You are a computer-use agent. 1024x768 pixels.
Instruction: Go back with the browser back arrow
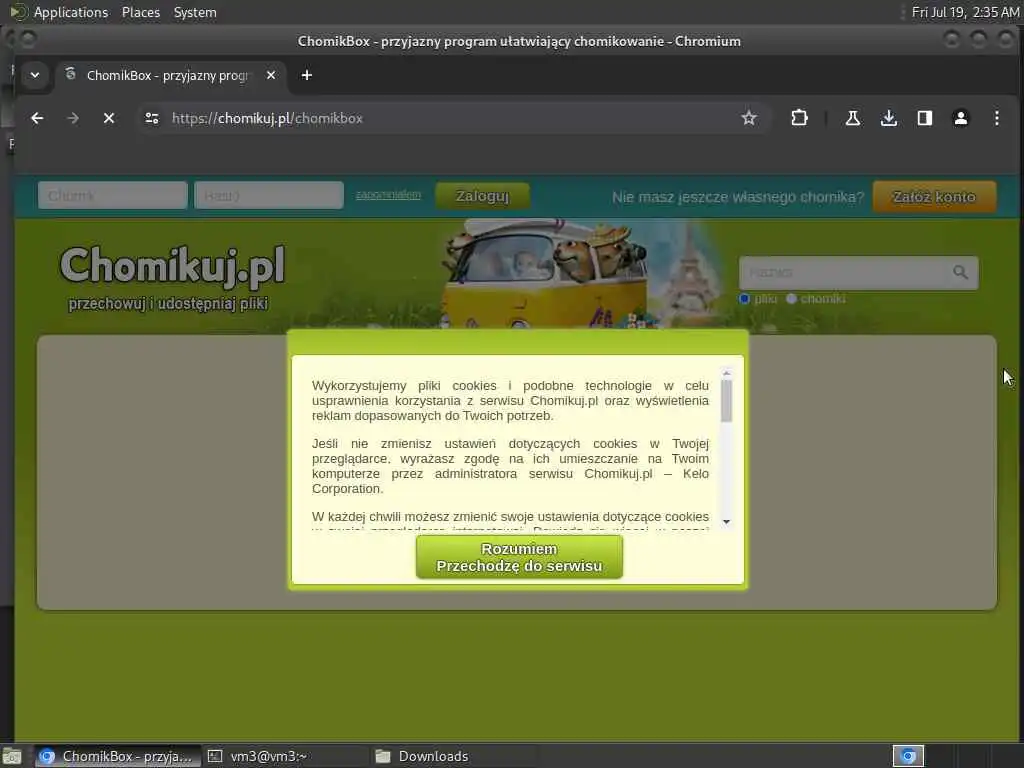(37, 118)
